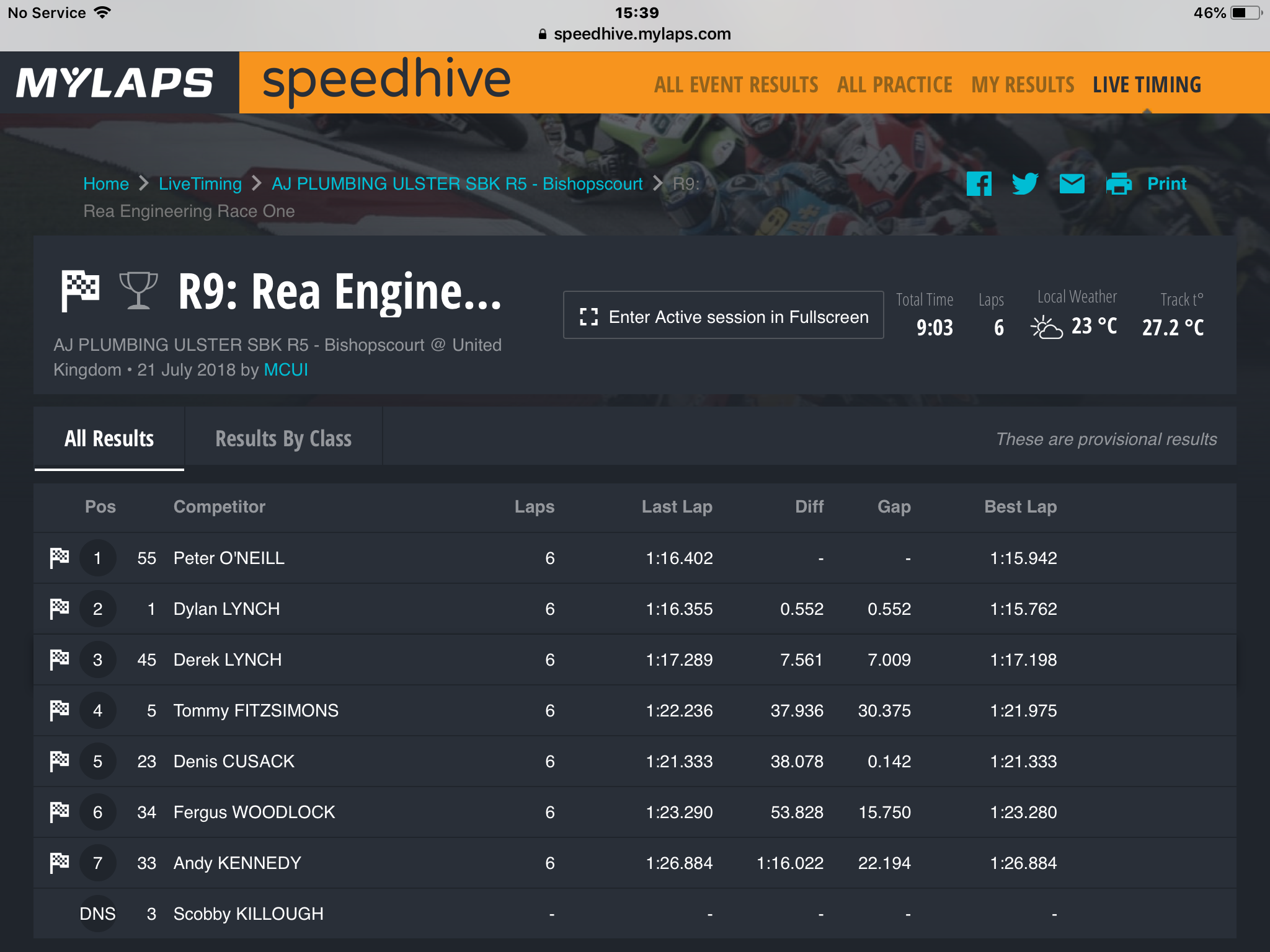The image size is (1270, 952).
Task: Open the All Practice menu
Action: pyautogui.click(x=894, y=85)
